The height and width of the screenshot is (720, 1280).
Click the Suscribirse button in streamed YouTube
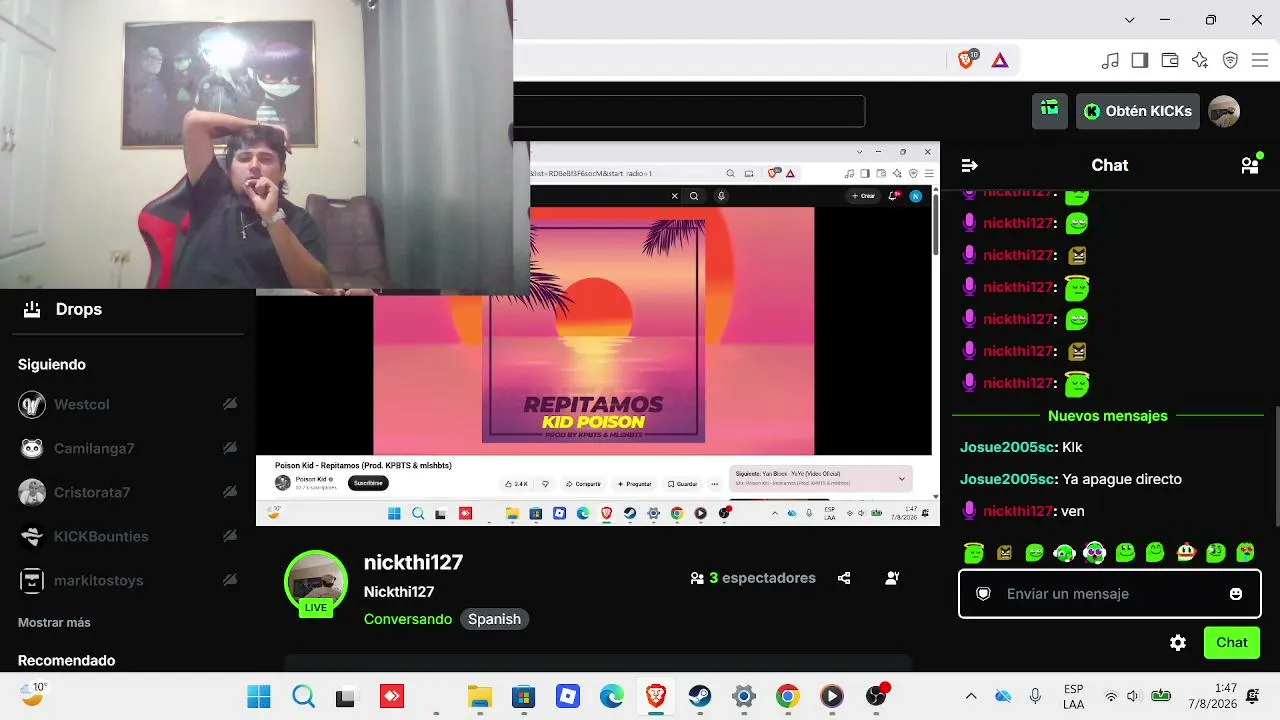pyautogui.click(x=368, y=483)
